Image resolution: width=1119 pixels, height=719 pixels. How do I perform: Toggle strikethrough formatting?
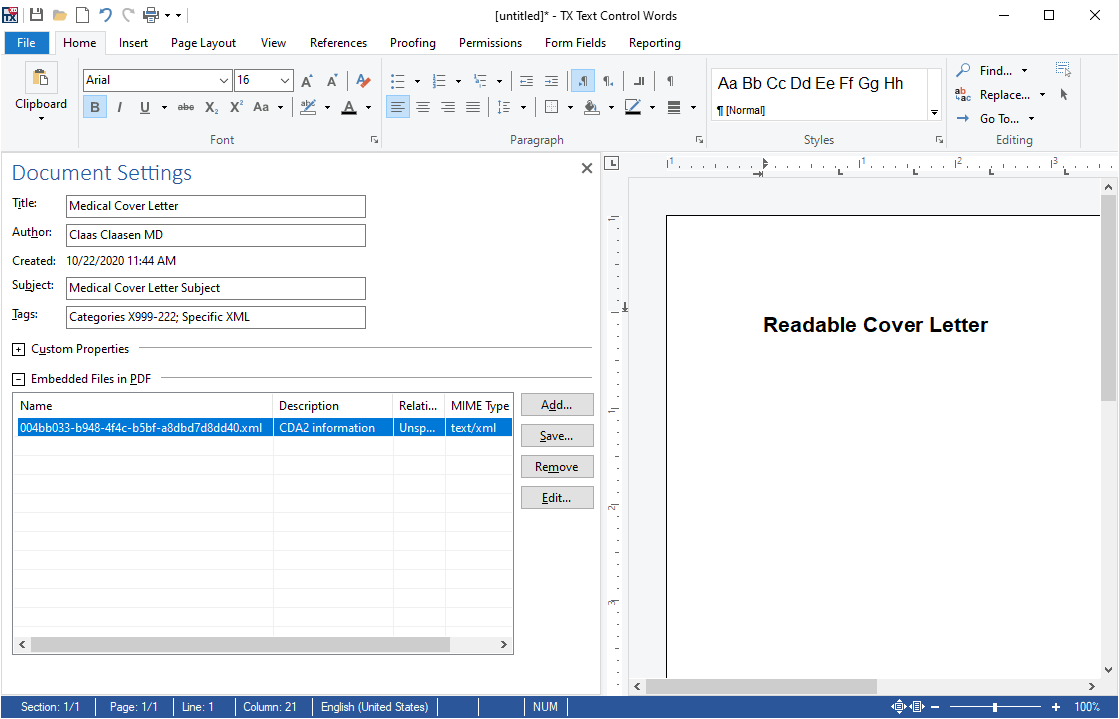(x=186, y=107)
